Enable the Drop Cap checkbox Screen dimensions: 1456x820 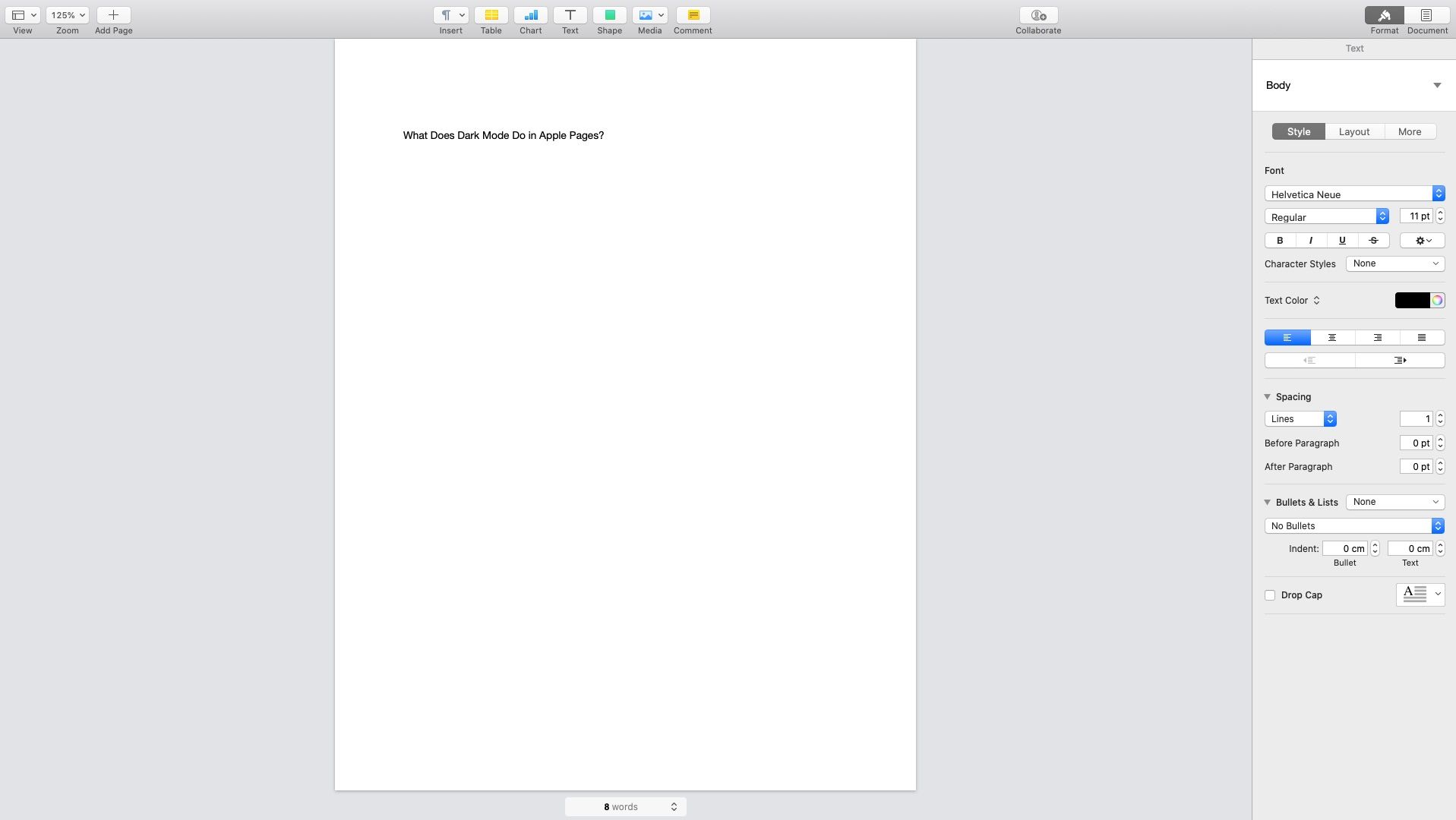[x=1270, y=595]
